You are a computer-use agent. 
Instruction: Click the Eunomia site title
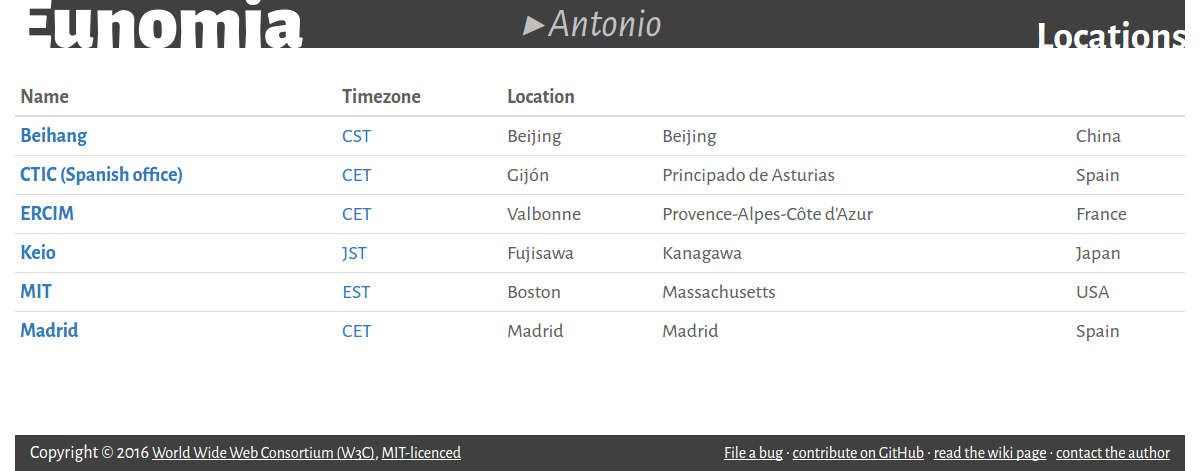click(162, 25)
